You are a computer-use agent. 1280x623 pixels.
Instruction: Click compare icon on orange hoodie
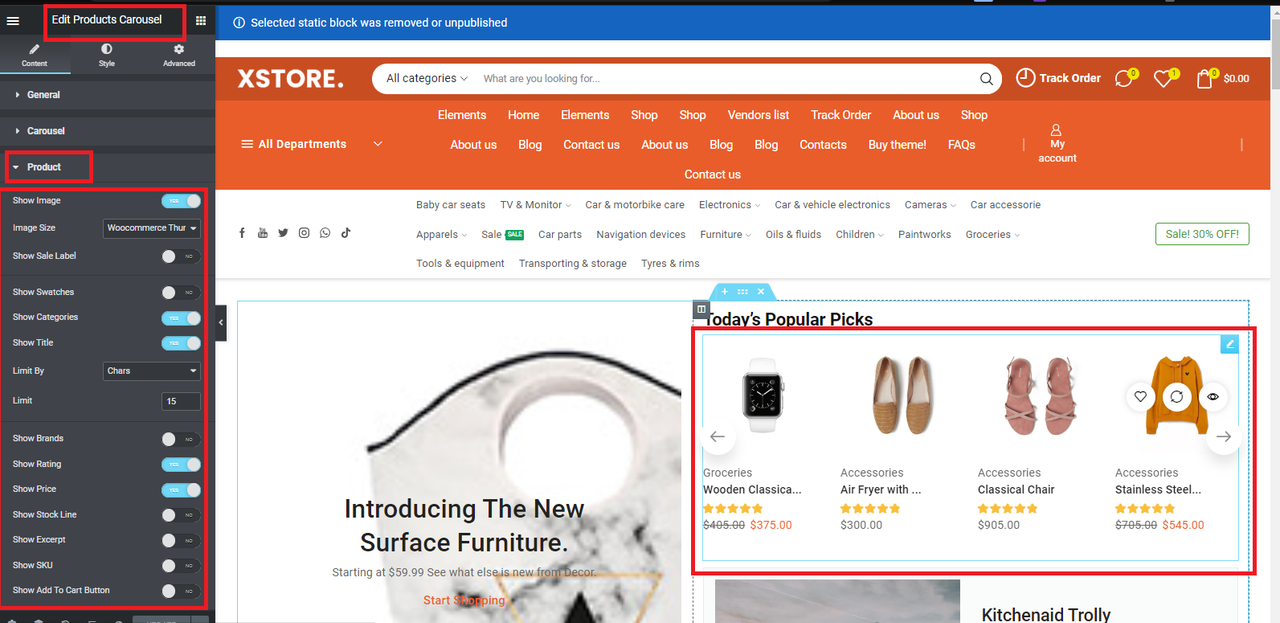tap(1176, 397)
